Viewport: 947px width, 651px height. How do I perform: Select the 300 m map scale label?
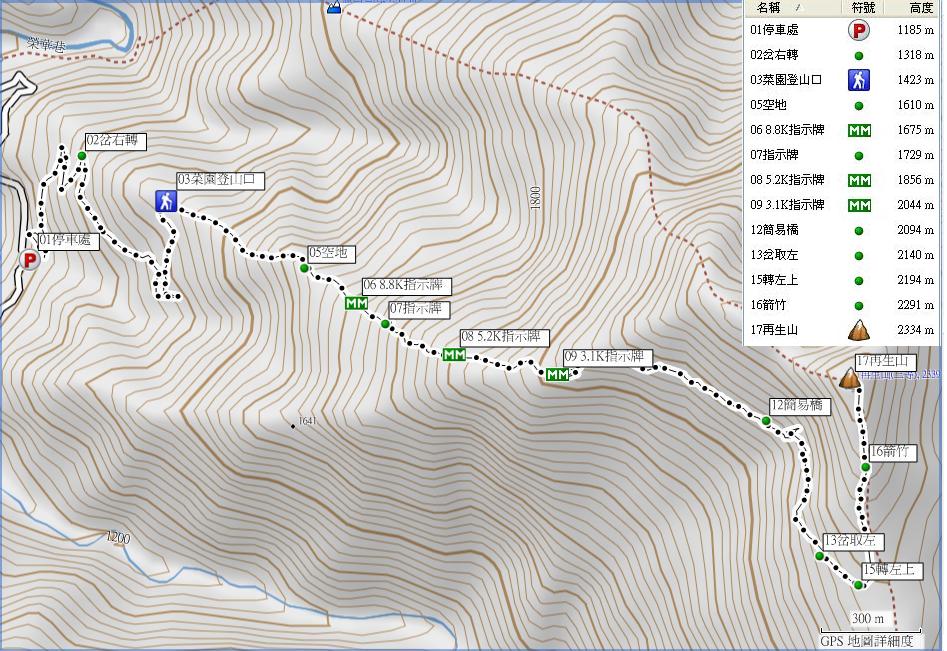pyautogui.click(x=868, y=618)
